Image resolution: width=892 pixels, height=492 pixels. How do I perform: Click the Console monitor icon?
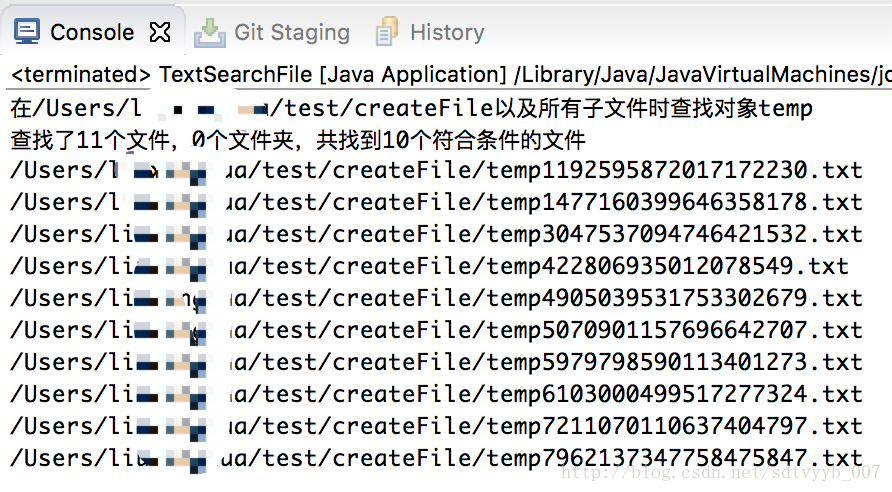[27, 32]
